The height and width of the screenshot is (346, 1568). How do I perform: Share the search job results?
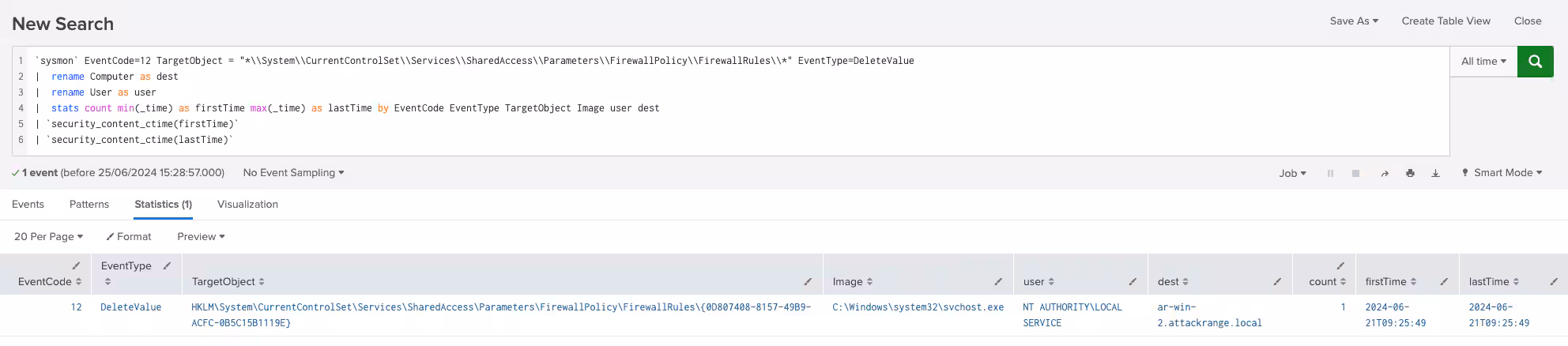pos(1385,173)
